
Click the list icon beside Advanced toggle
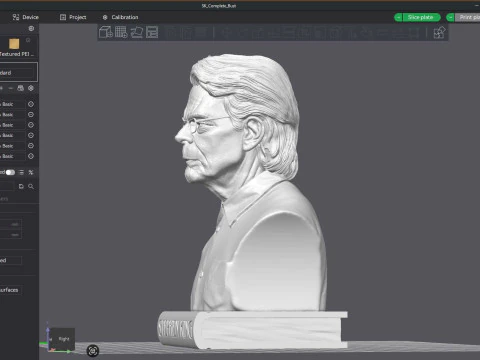click(22, 172)
